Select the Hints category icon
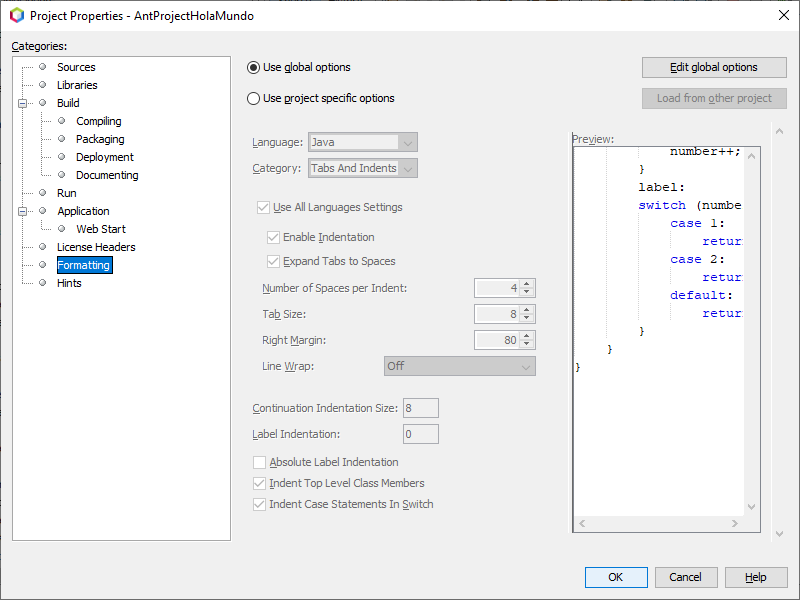 [x=42, y=283]
